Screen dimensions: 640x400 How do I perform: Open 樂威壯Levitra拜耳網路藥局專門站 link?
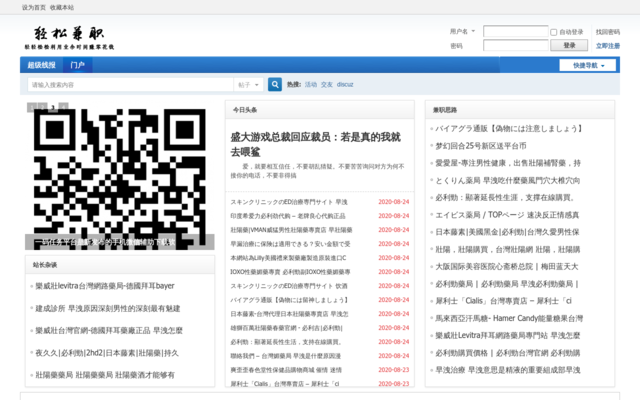click(508, 336)
